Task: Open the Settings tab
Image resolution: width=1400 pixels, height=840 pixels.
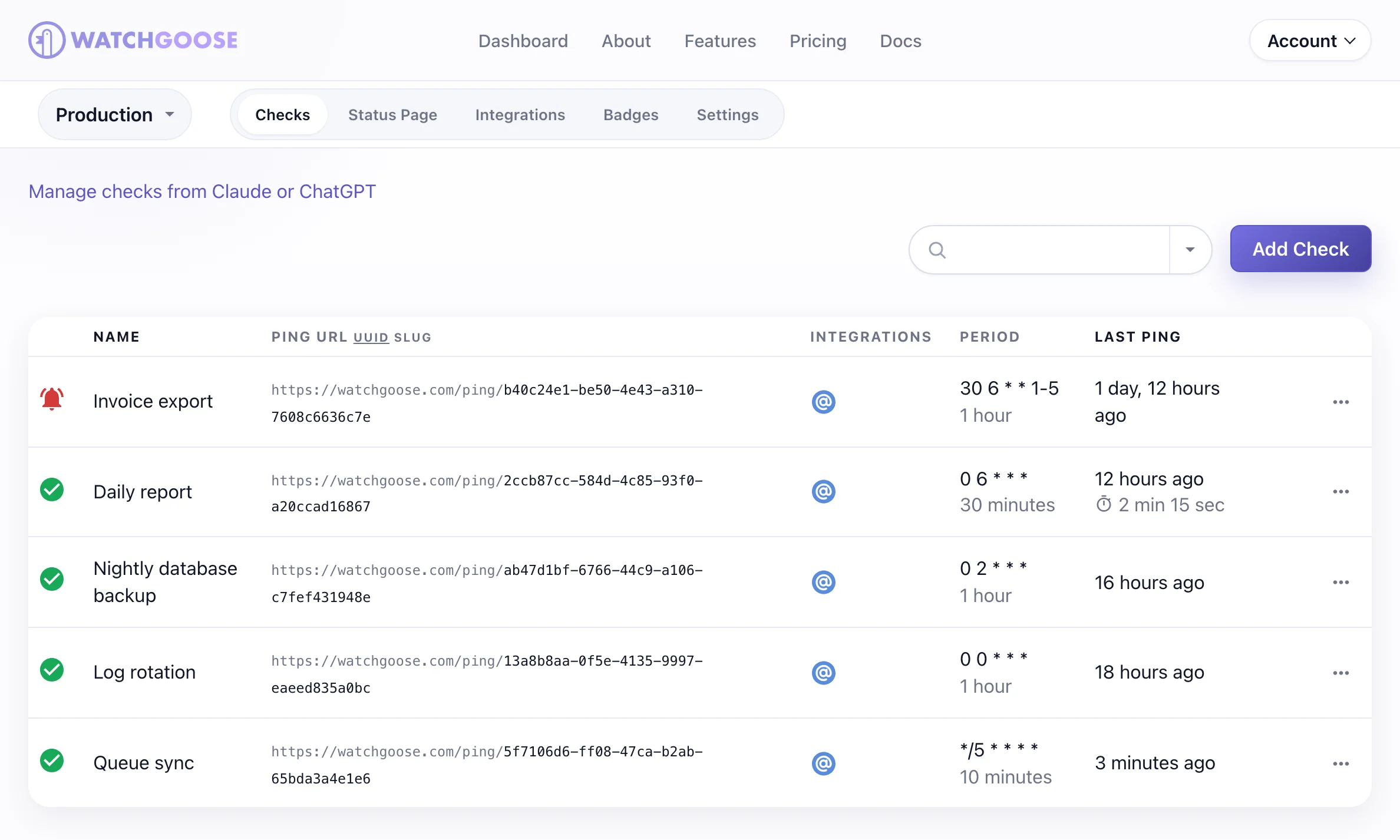Action: [x=728, y=114]
